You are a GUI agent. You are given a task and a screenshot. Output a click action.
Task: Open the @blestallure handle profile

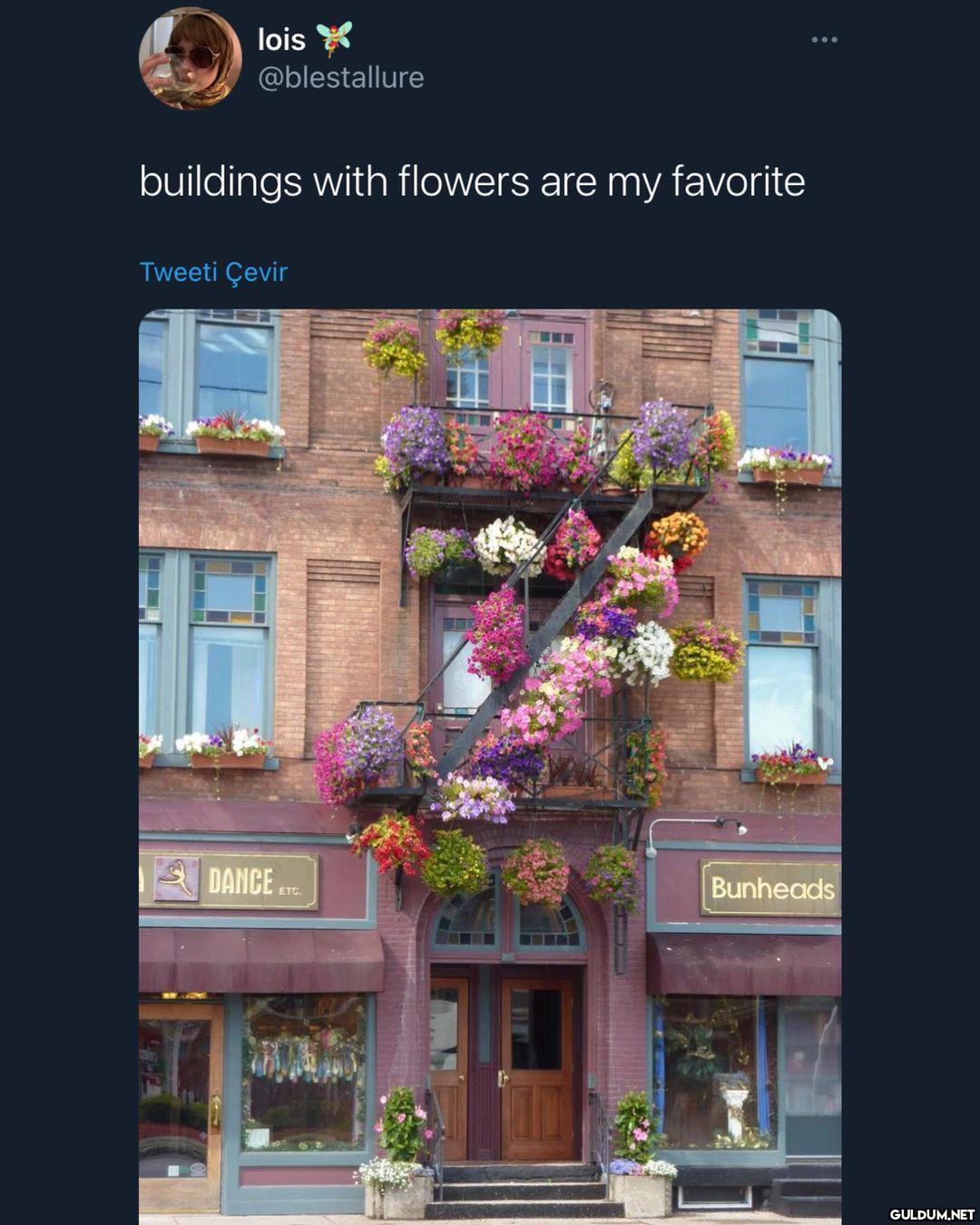tap(341, 78)
